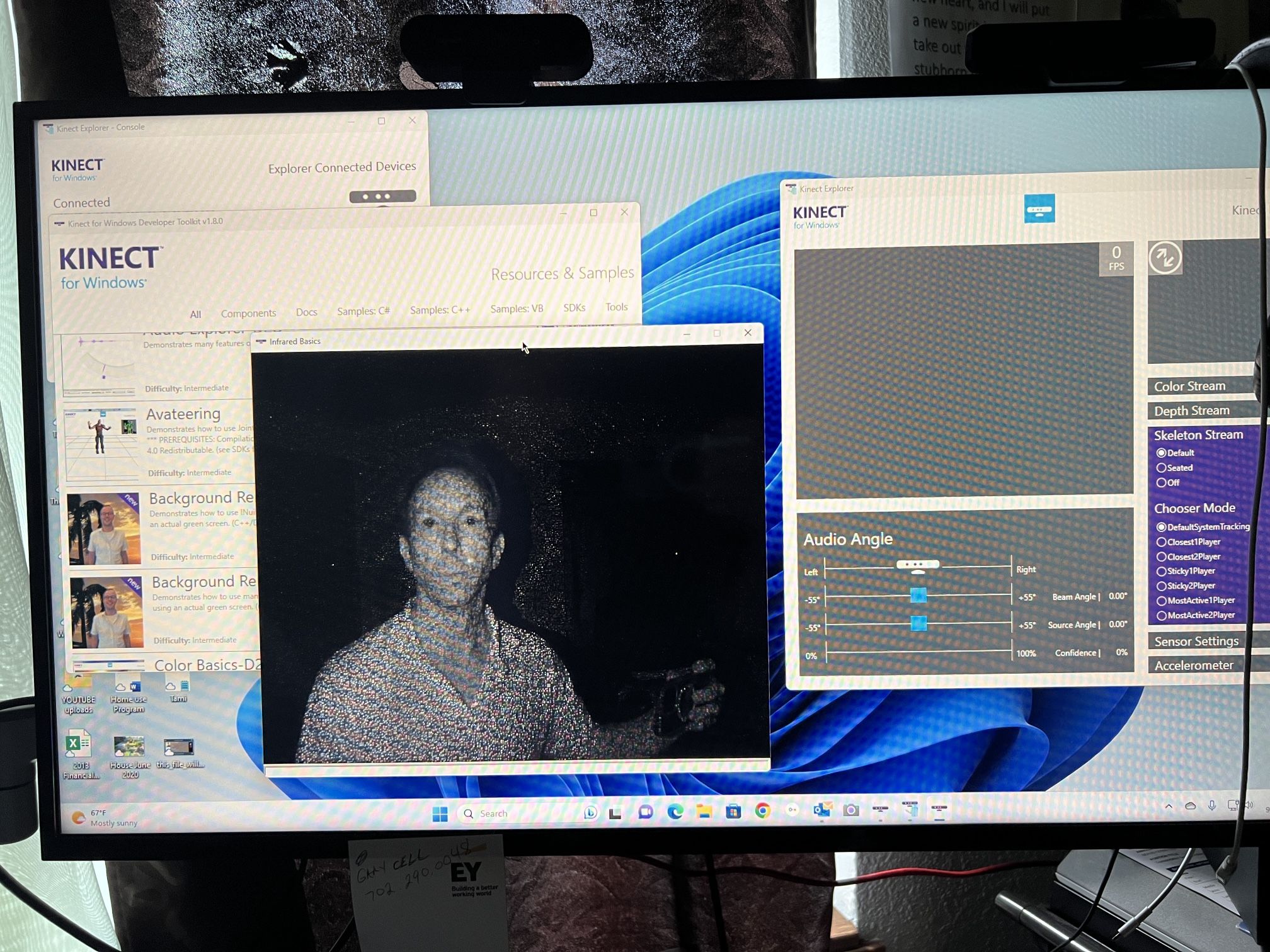Click the swap streams circular arrow icon
This screenshot has height=952, width=1270.
(x=1164, y=258)
